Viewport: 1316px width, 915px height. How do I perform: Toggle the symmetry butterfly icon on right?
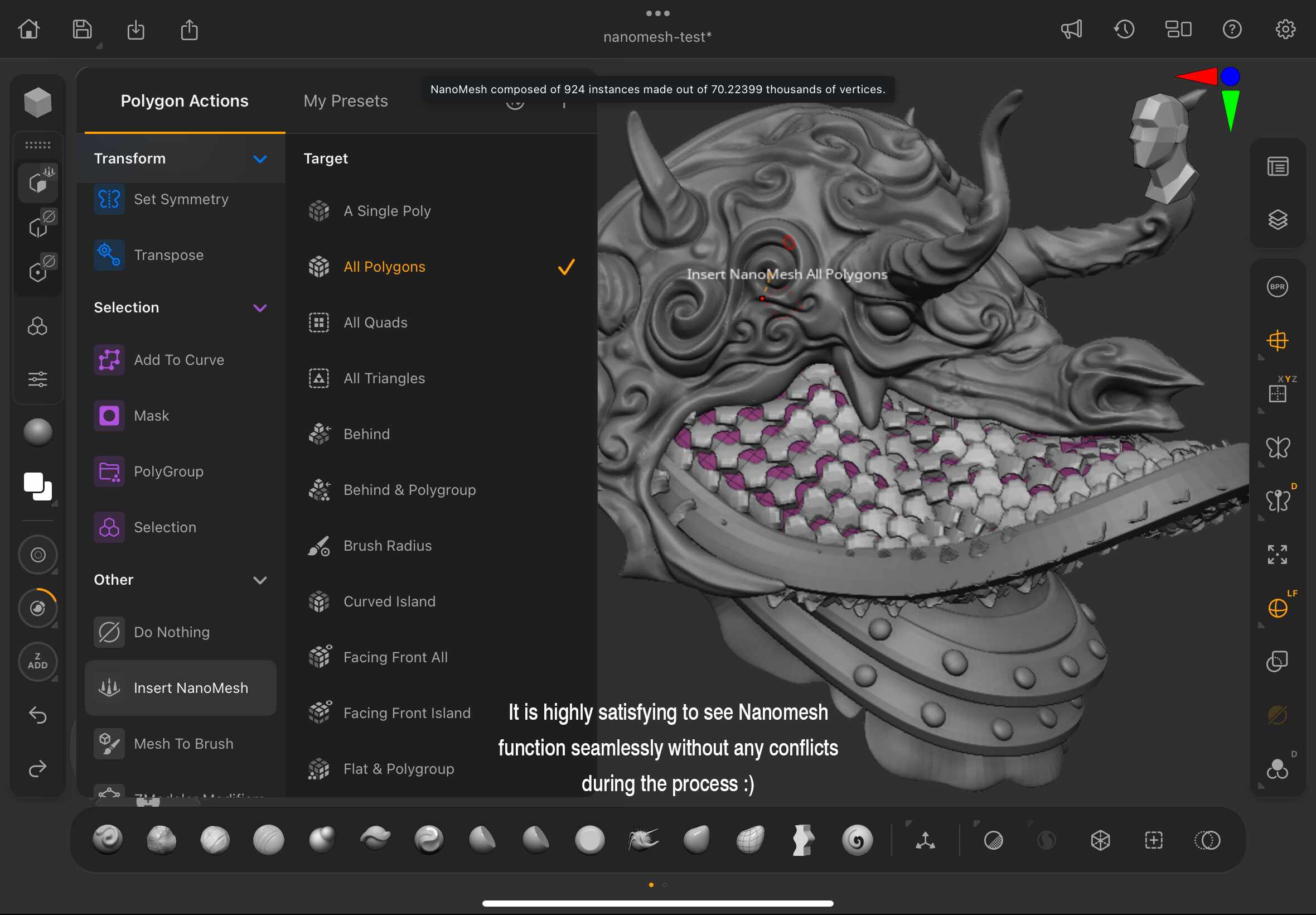(1277, 447)
